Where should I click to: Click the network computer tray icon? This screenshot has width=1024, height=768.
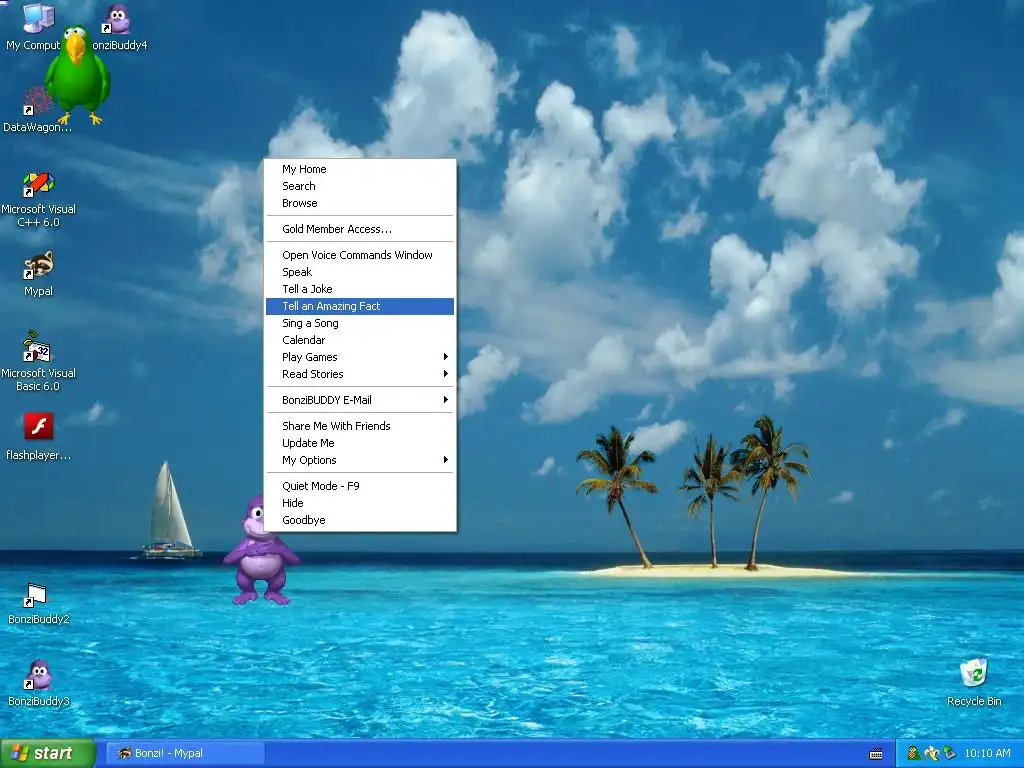point(950,753)
